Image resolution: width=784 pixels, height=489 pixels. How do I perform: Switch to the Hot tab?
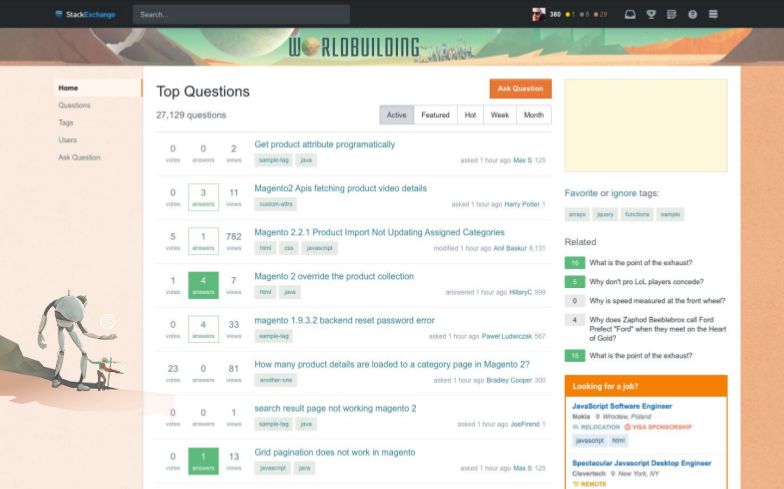click(x=470, y=115)
